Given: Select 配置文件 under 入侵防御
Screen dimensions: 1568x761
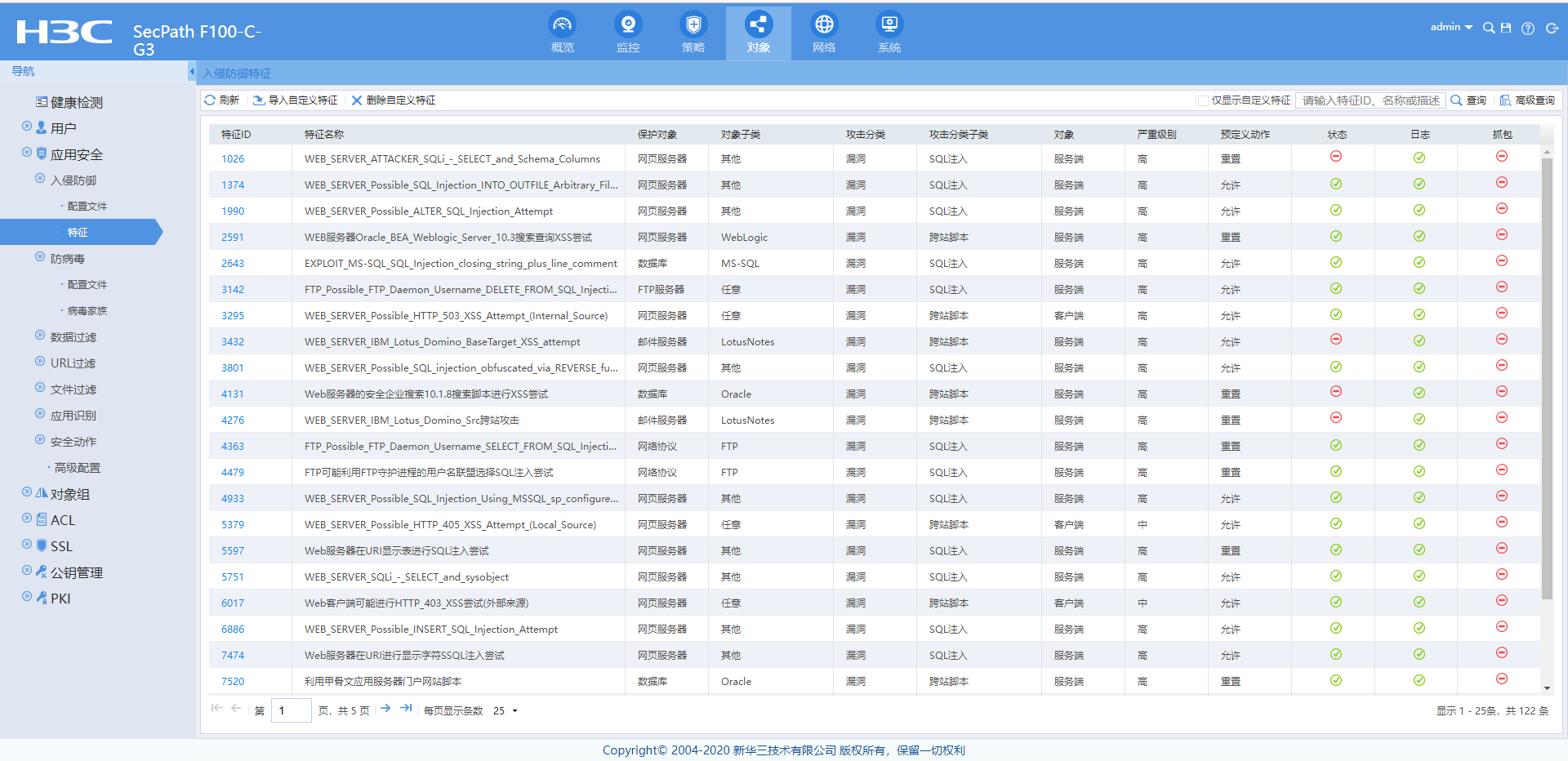Looking at the screenshot, I should [x=87, y=207].
